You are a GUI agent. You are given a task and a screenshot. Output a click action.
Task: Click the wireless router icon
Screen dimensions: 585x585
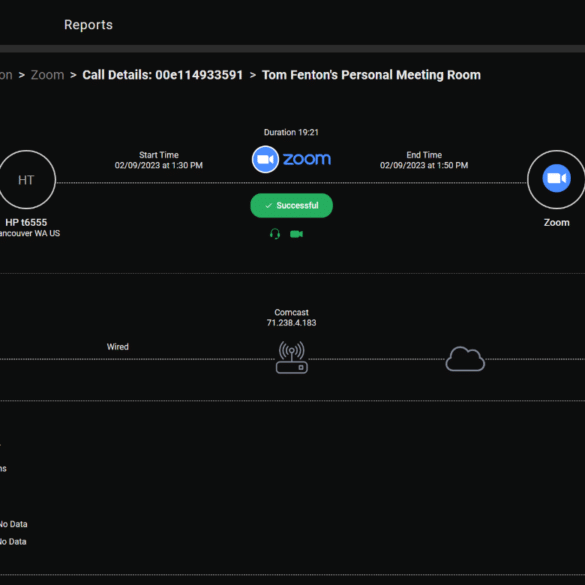tap(292, 357)
